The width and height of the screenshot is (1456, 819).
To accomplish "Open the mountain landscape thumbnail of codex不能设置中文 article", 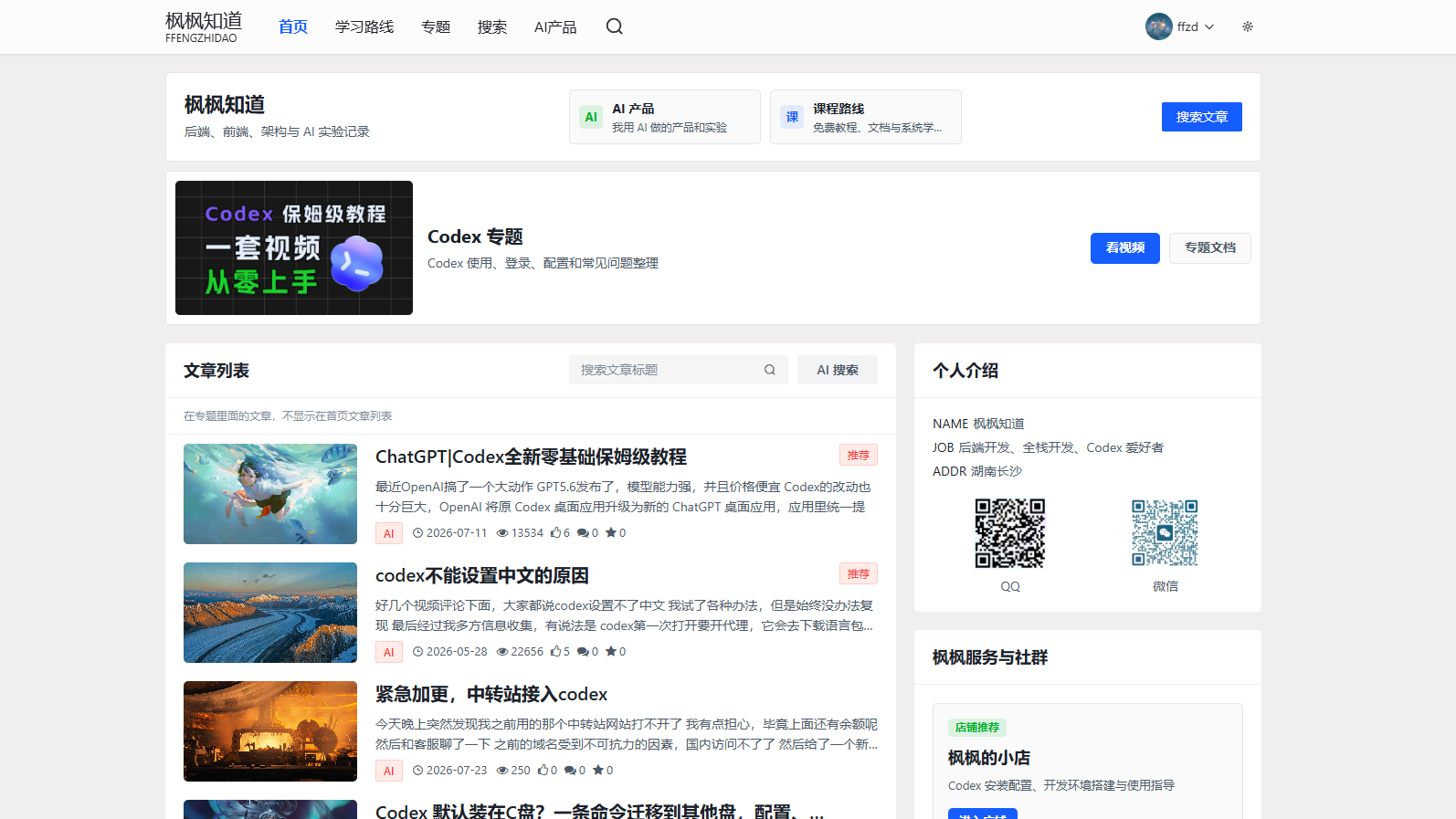I will pos(270,613).
